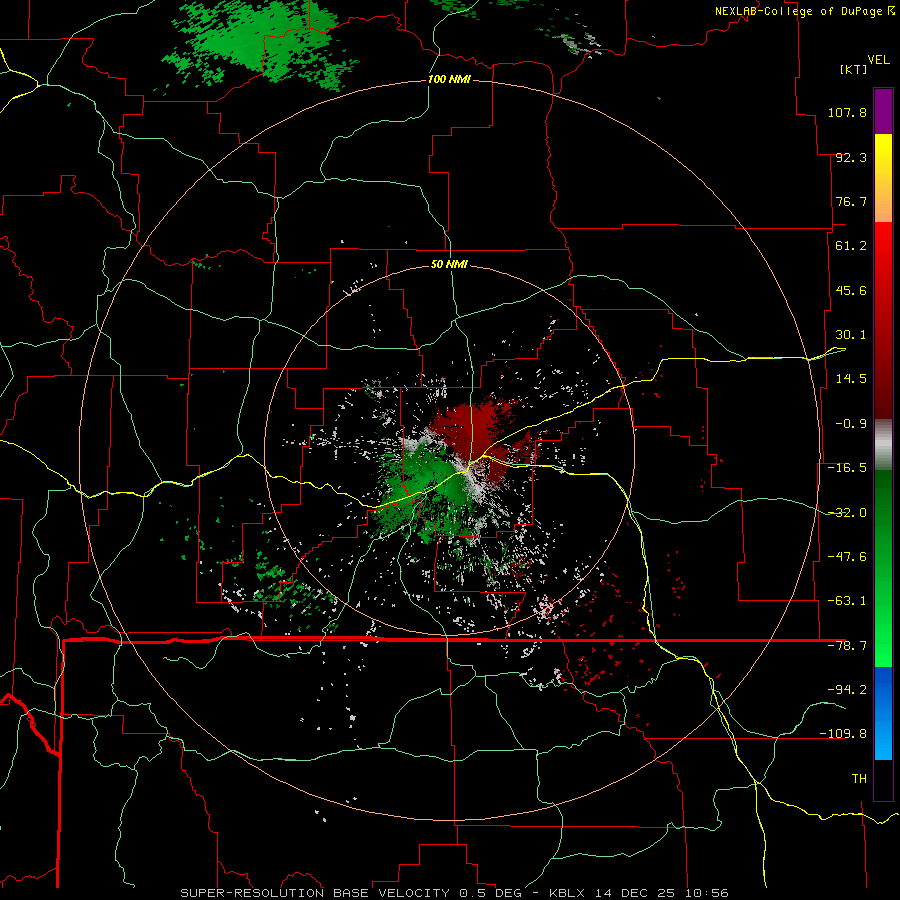This screenshot has height=900, width=900.
Task: Click the -0.9 legend value
Action: [851, 424]
